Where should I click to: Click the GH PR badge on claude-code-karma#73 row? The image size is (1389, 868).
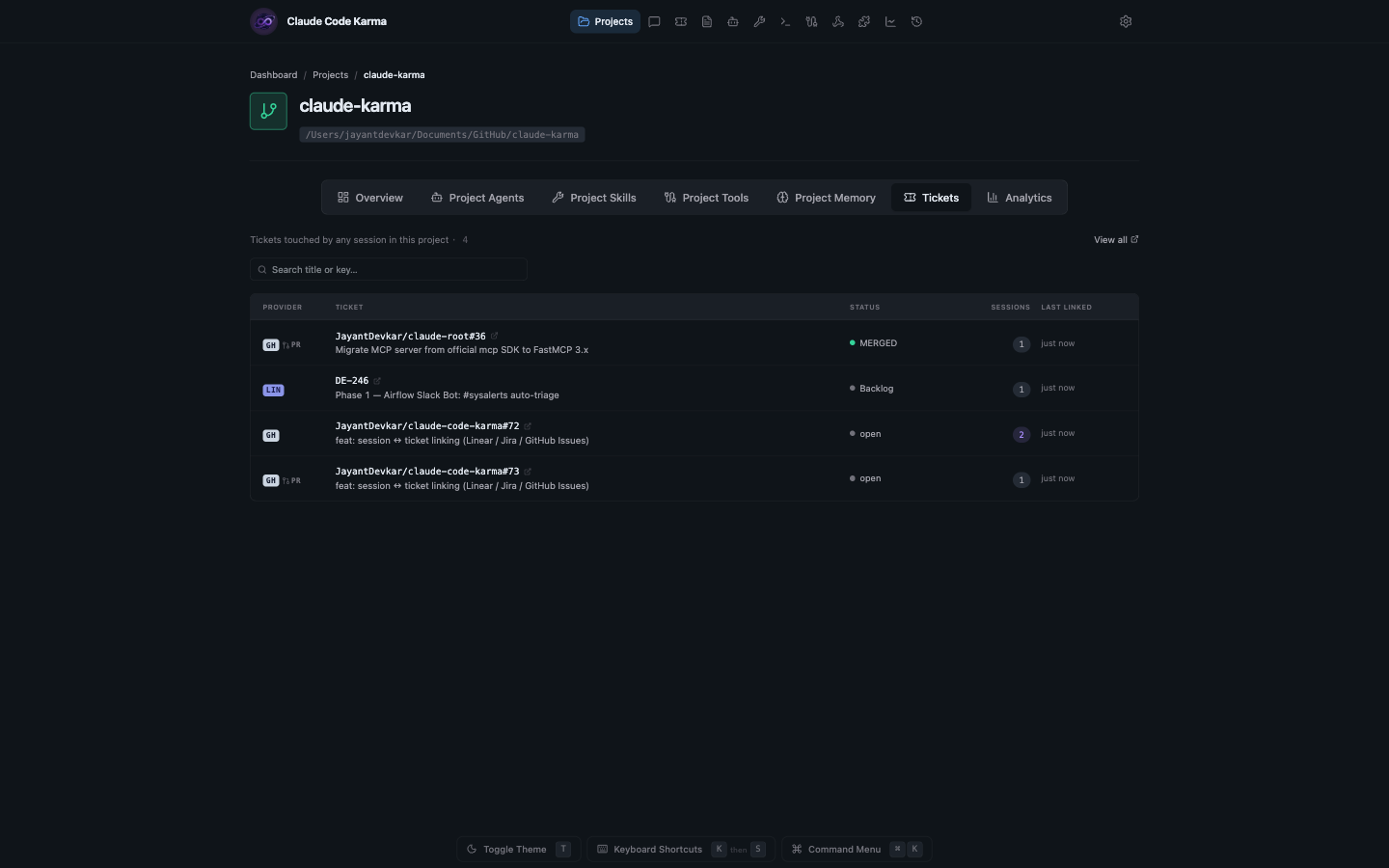click(282, 480)
